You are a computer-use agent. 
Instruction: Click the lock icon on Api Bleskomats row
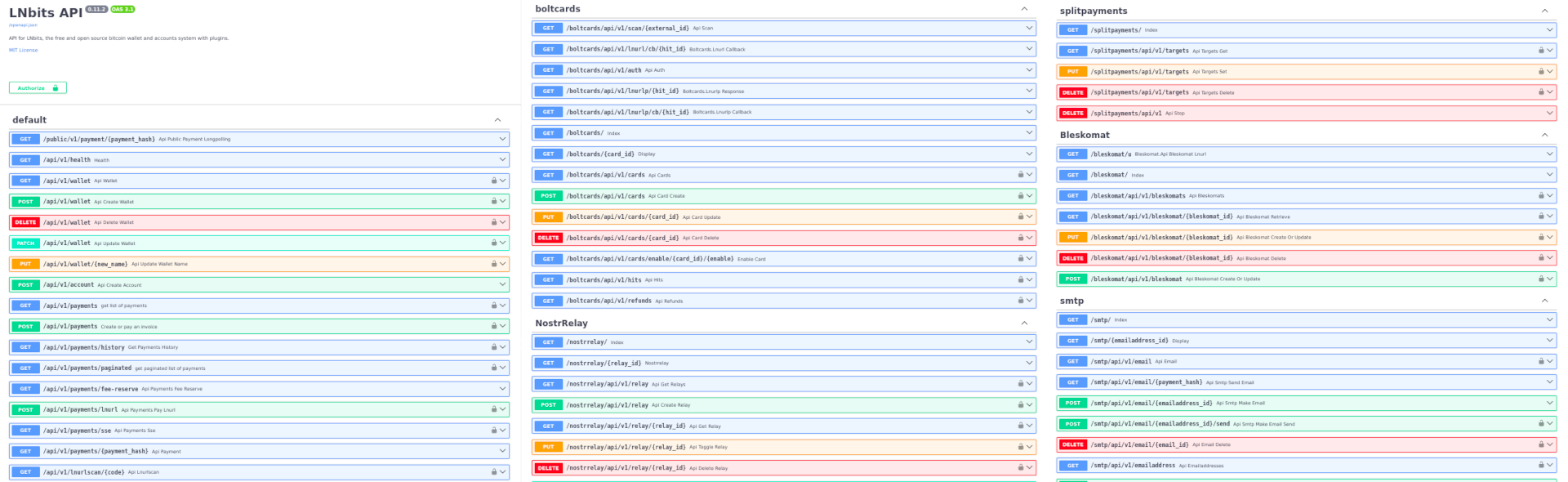(1541, 196)
